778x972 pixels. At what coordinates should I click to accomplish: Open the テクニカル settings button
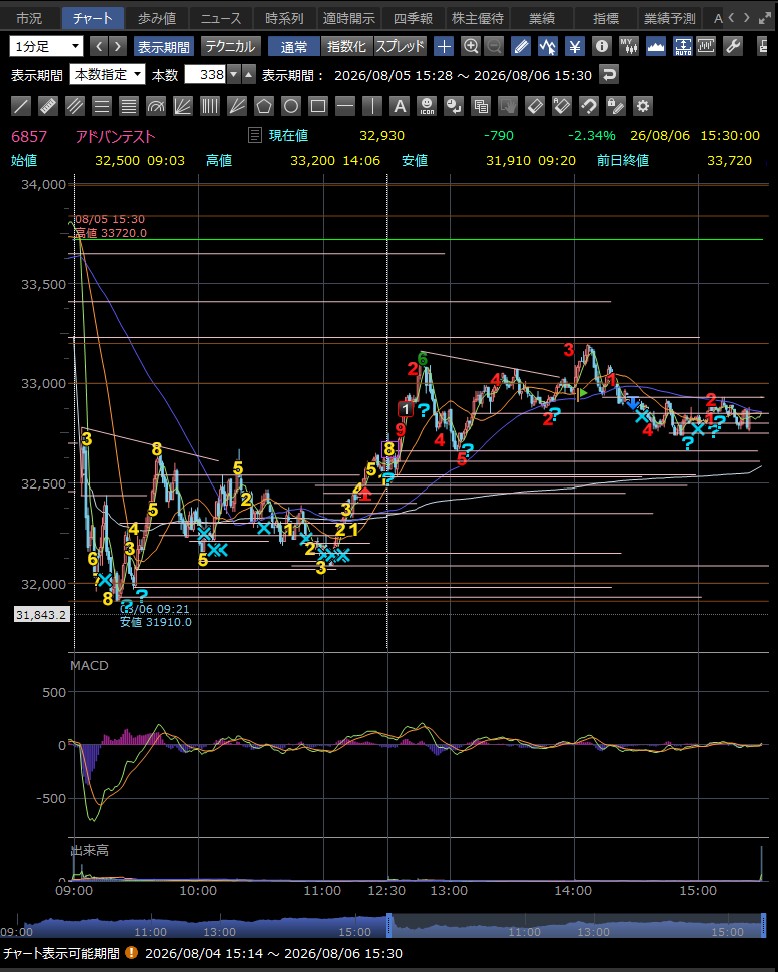click(230, 46)
